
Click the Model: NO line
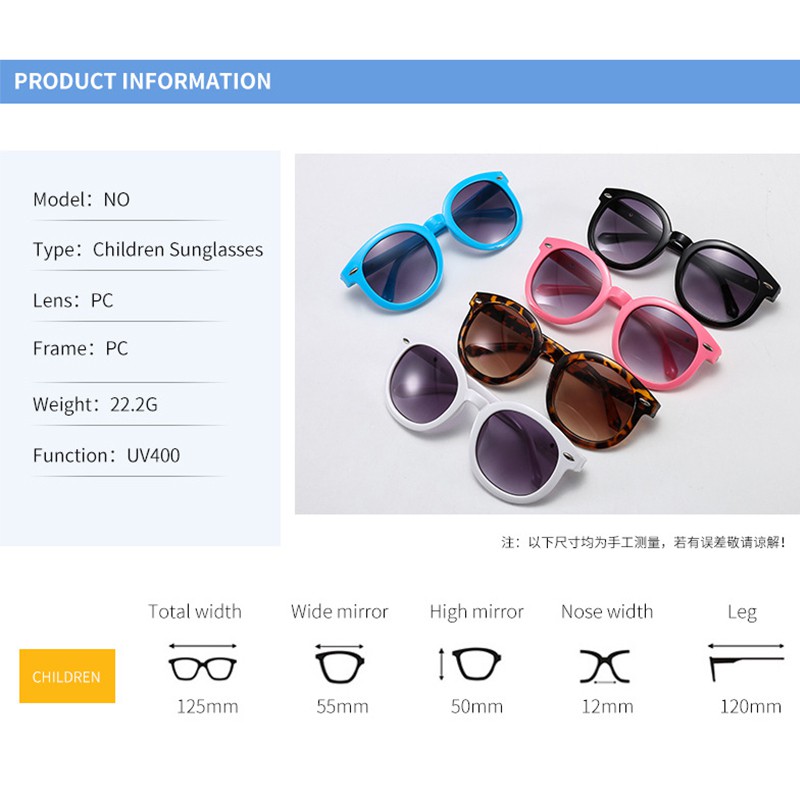pos(81,199)
